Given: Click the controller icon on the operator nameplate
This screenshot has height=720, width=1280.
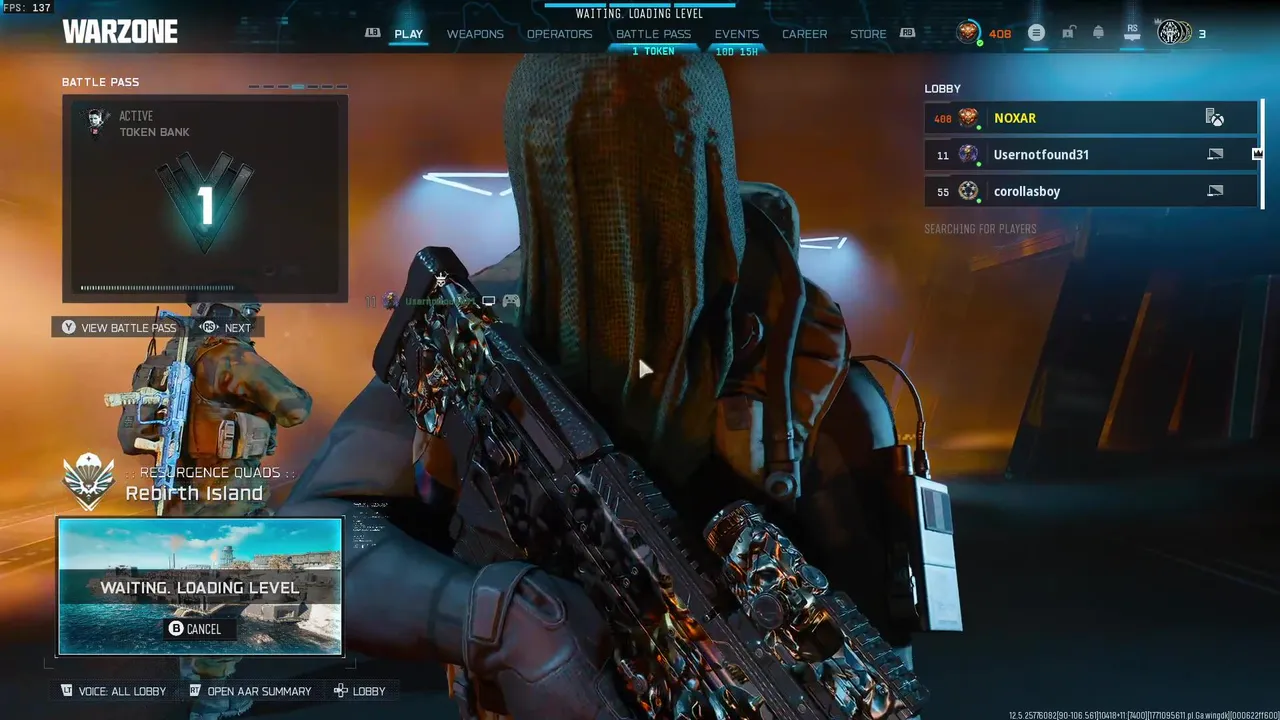Looking at the screenshot, I should click(x=511, y=301).
